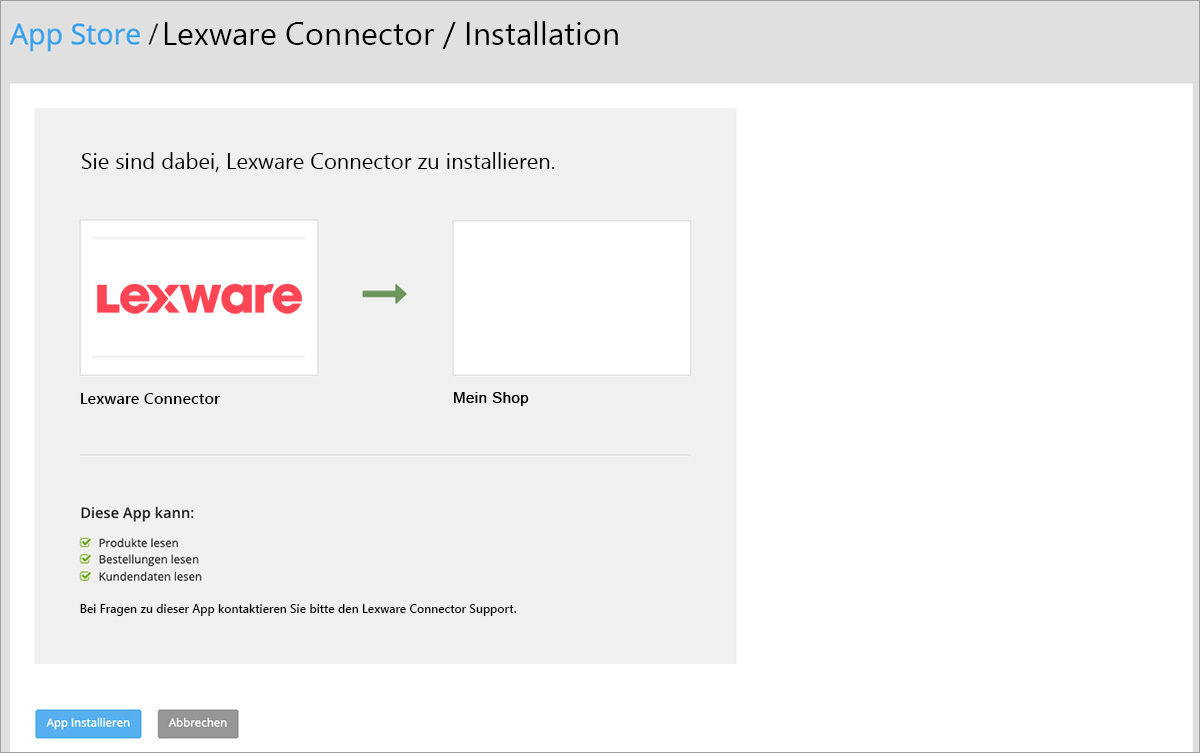Screen dimensions: 1200x753
Task: Click the App Installieren button
Action: (88, 723)
